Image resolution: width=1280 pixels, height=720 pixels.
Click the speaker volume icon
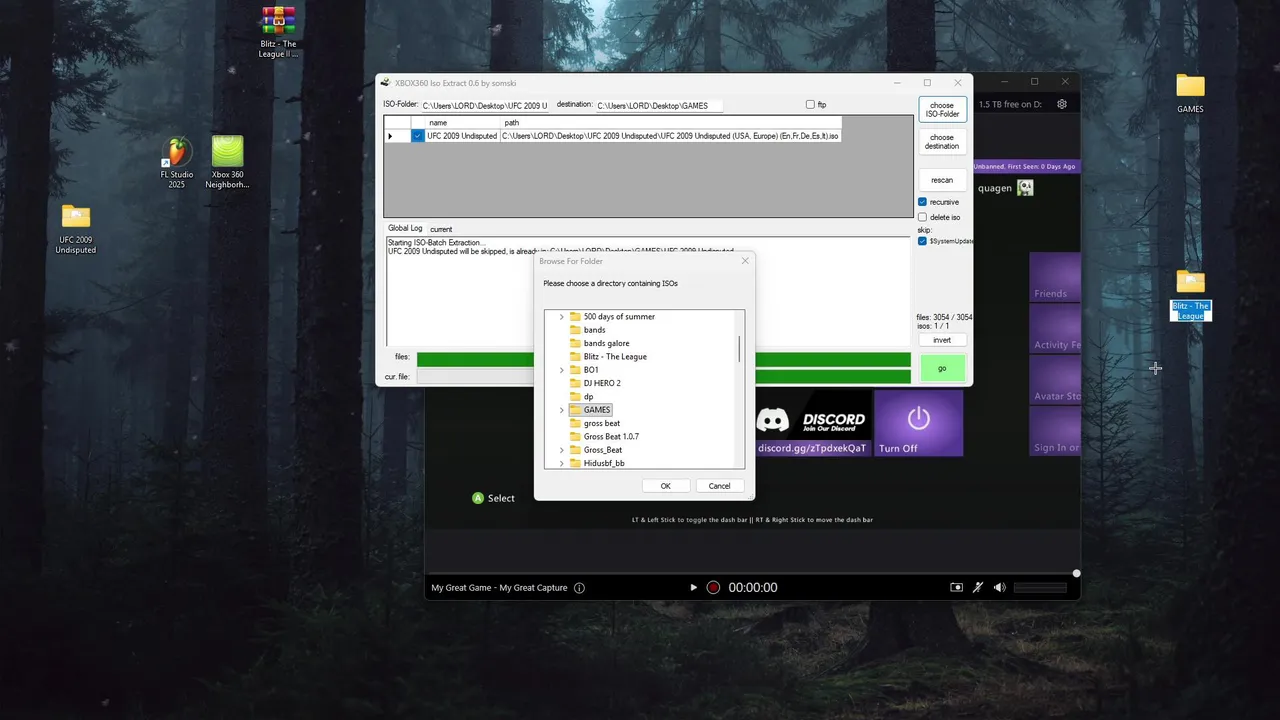click(x=999, y=588)
